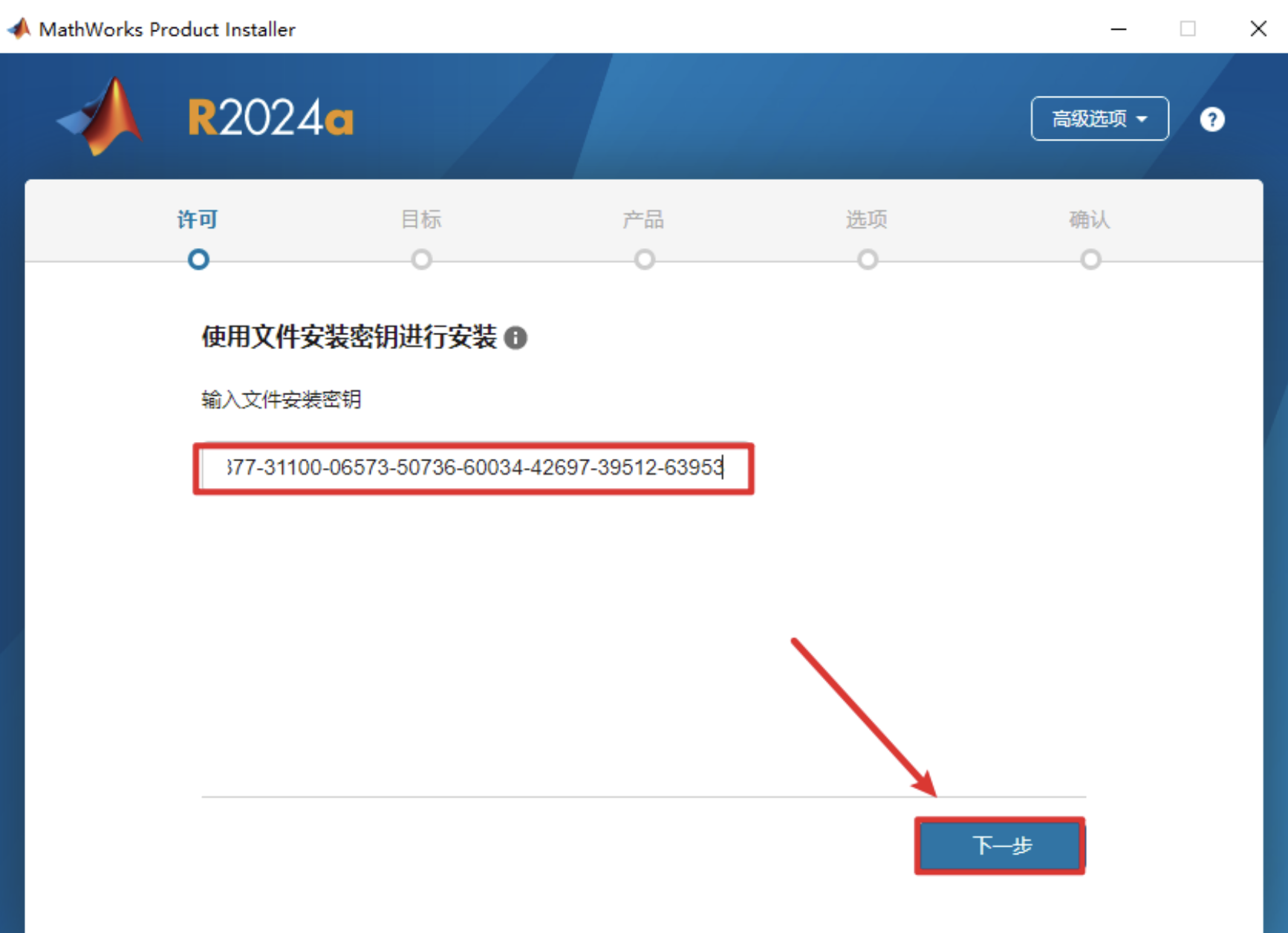The height and width of the screenshot is (933, 1288).
Task: Click the 产品 step progress circle
Action: pos(644,259)
